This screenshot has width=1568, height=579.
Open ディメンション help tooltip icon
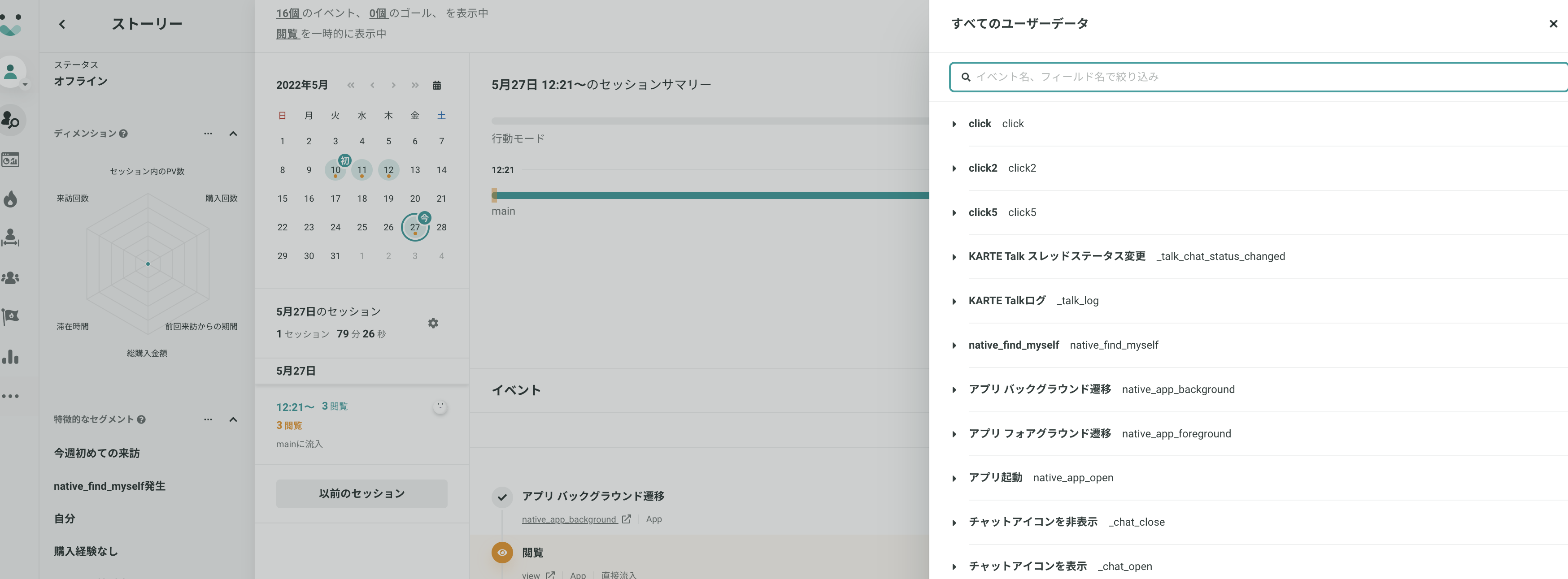tap(124, 134)
